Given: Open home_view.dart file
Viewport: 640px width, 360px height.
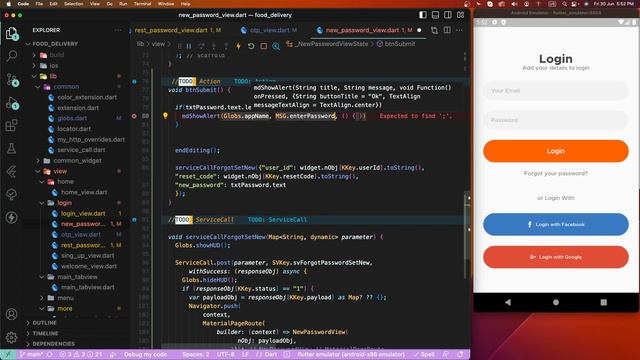Looking at the screenshot, I should click(84, 192).
